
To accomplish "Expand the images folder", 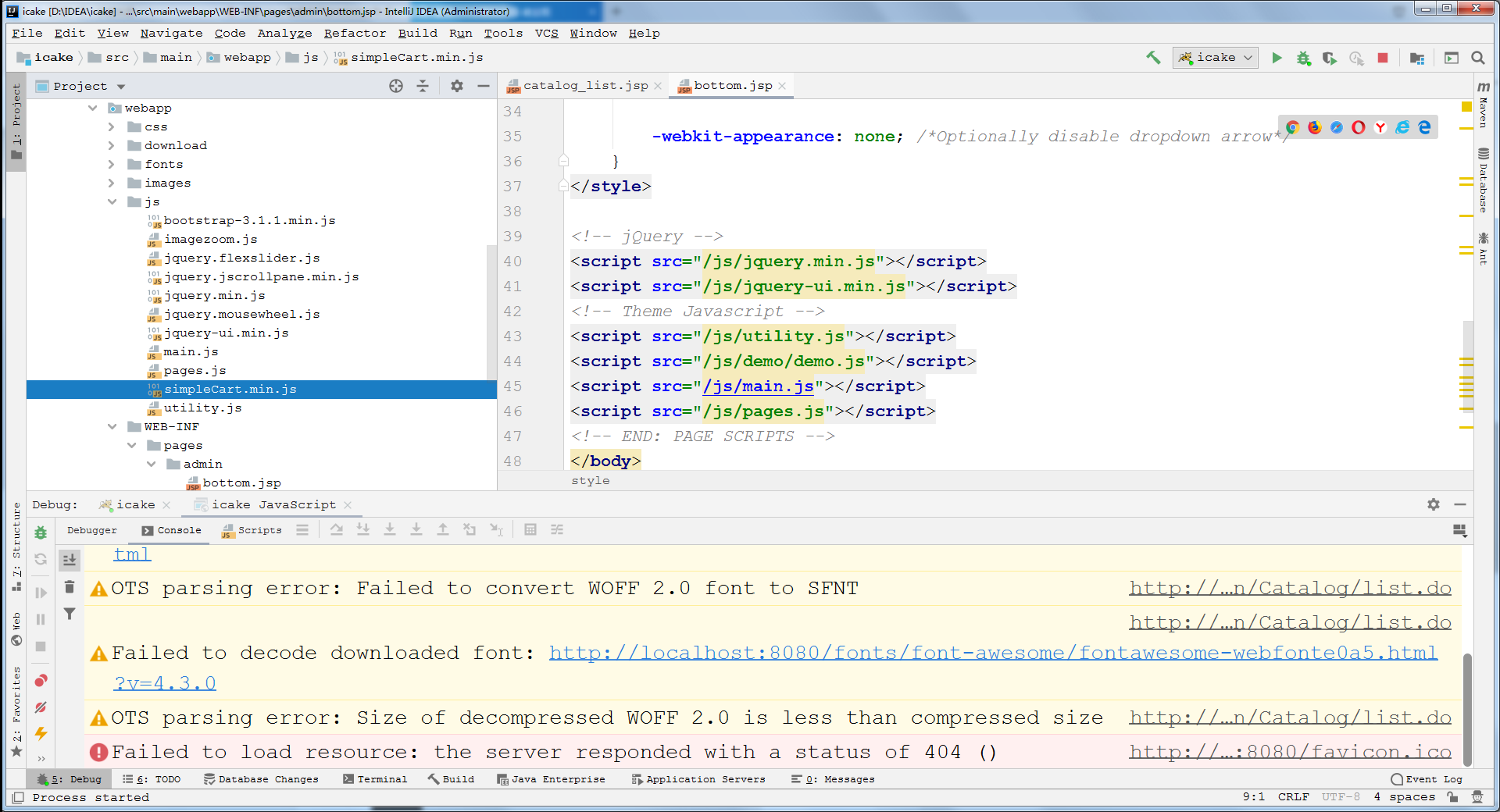I will (112, 183).
